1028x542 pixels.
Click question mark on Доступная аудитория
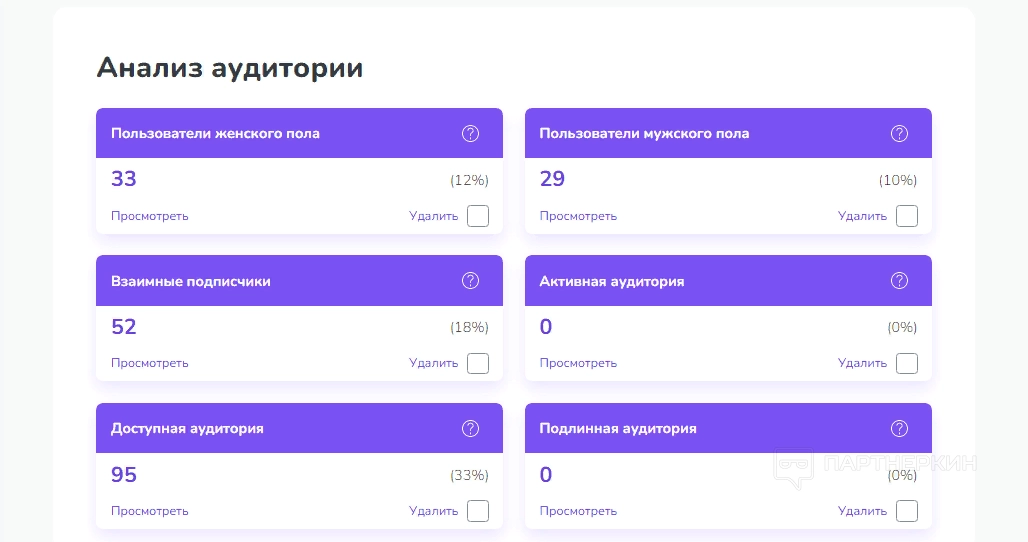[470, 428]
